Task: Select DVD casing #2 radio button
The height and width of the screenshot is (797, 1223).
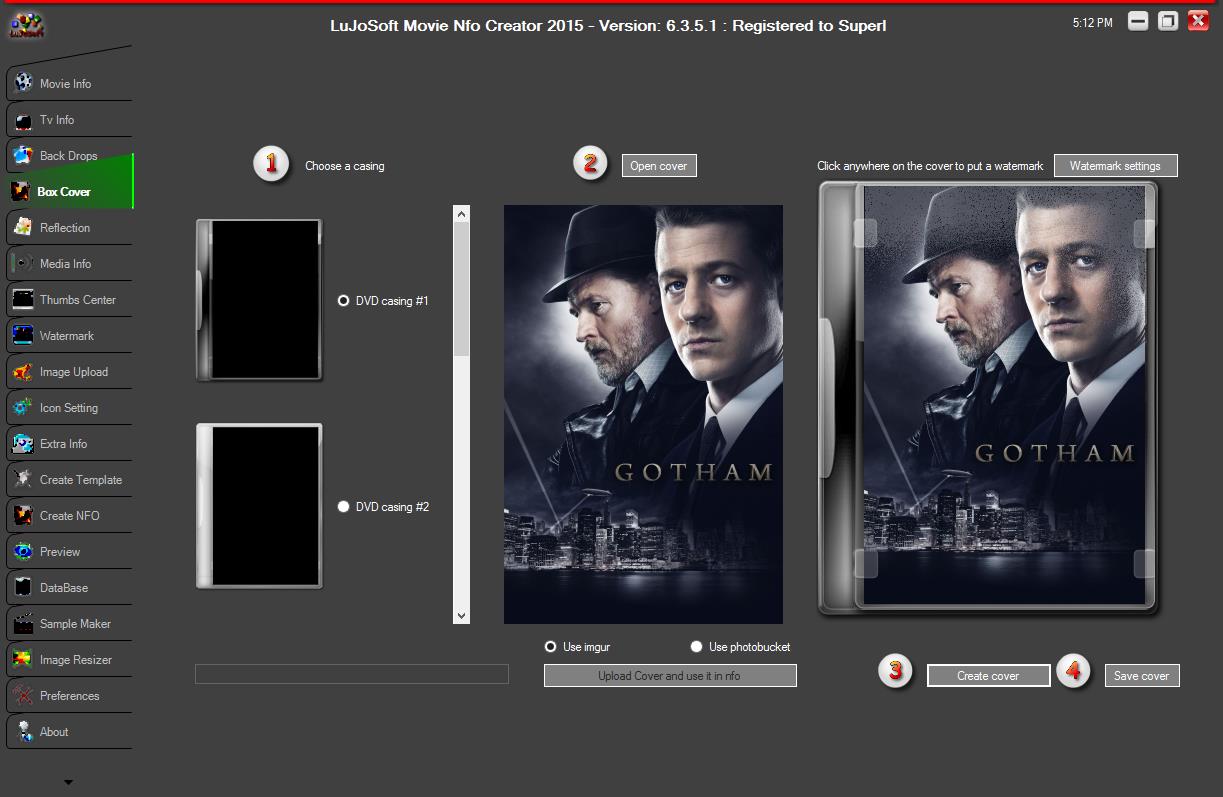Action: [x=344, y=506]
